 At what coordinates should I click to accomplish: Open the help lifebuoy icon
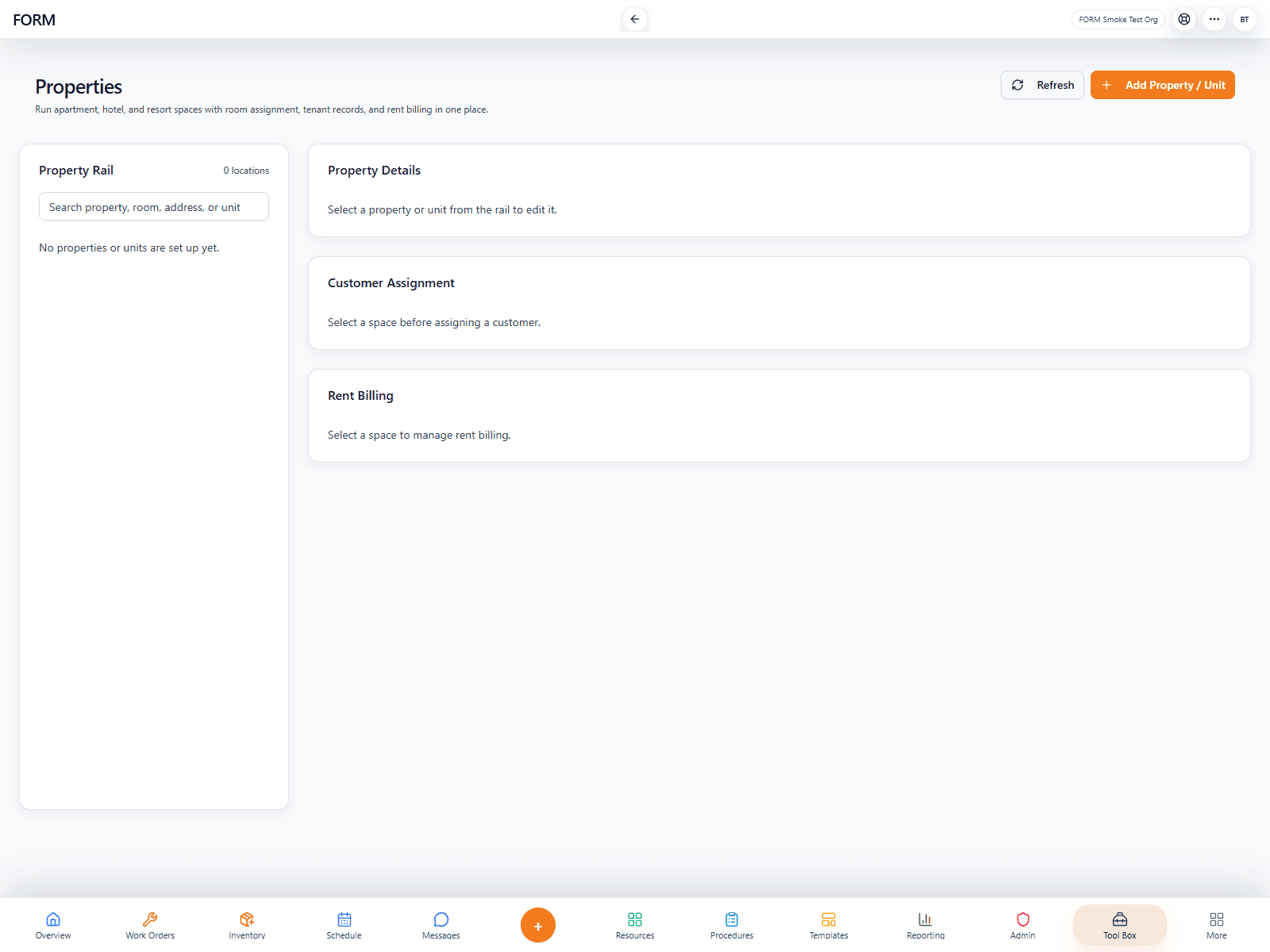tap(1184, 19)
